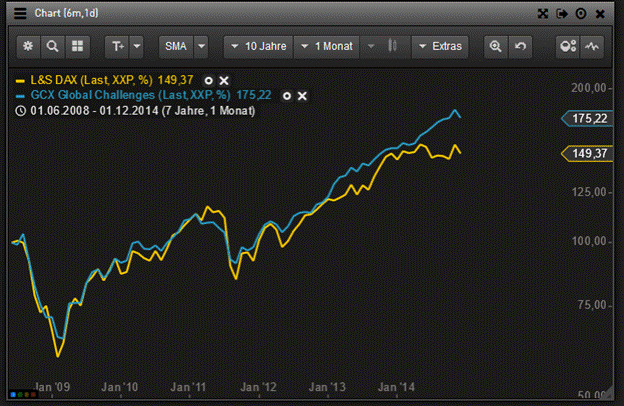Click the search magnifier icon in toolbar

point(53,47)
